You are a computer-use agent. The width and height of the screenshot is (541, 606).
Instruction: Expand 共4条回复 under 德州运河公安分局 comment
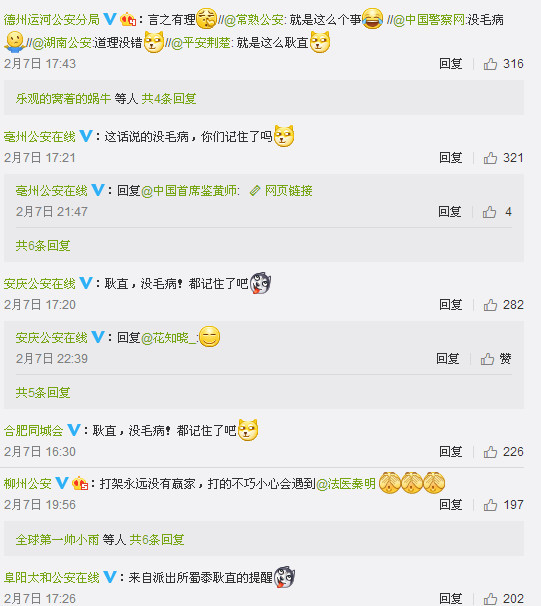click(169, 99)
